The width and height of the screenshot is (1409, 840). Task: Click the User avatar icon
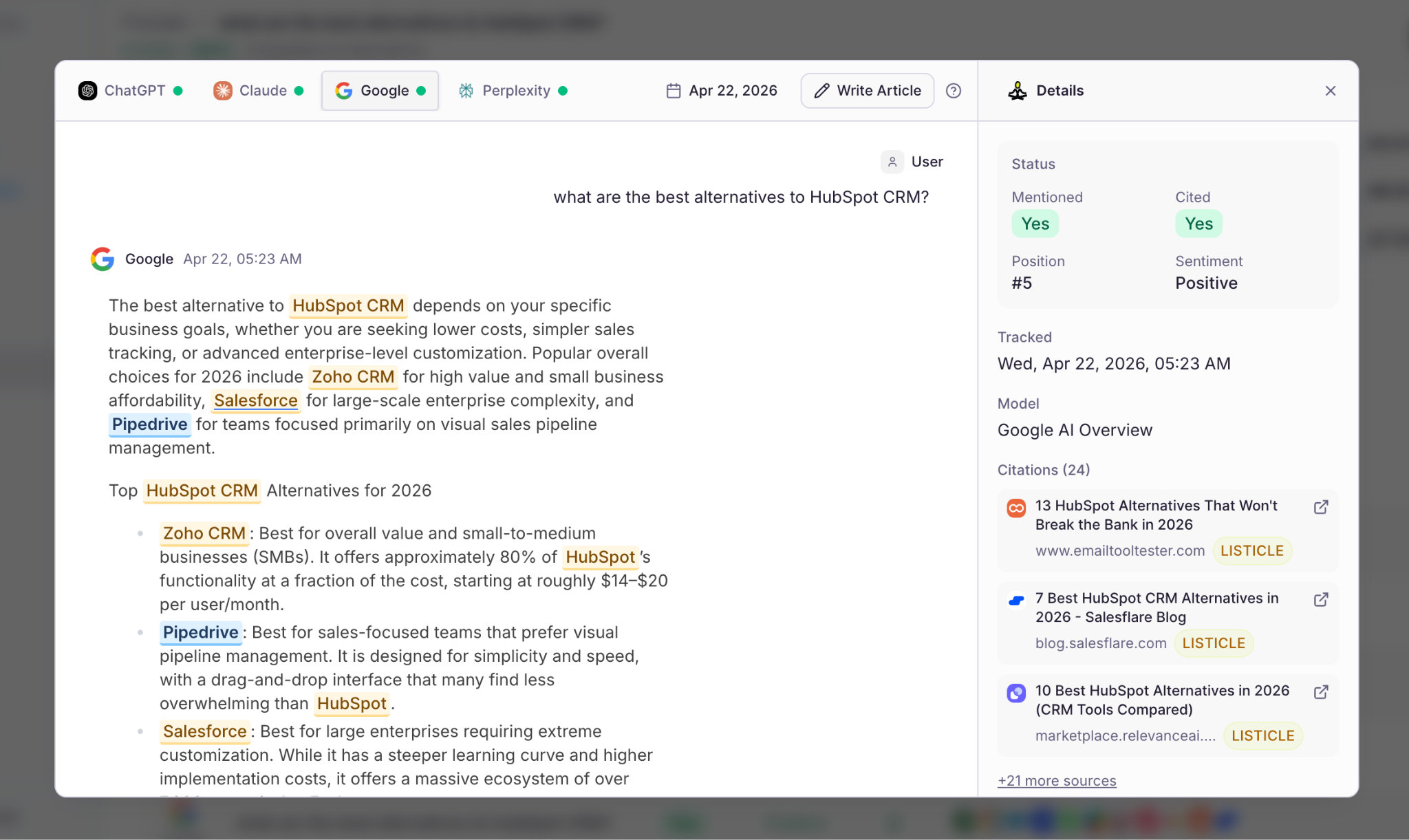tap(892, 162)
